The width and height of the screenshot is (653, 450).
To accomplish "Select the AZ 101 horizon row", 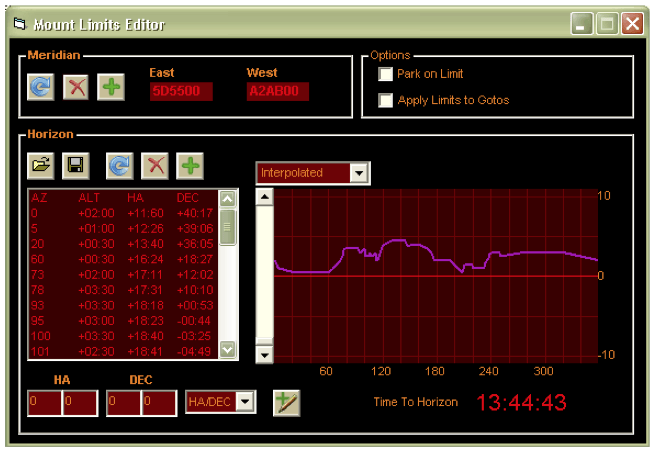I will (x=123, y=352).
